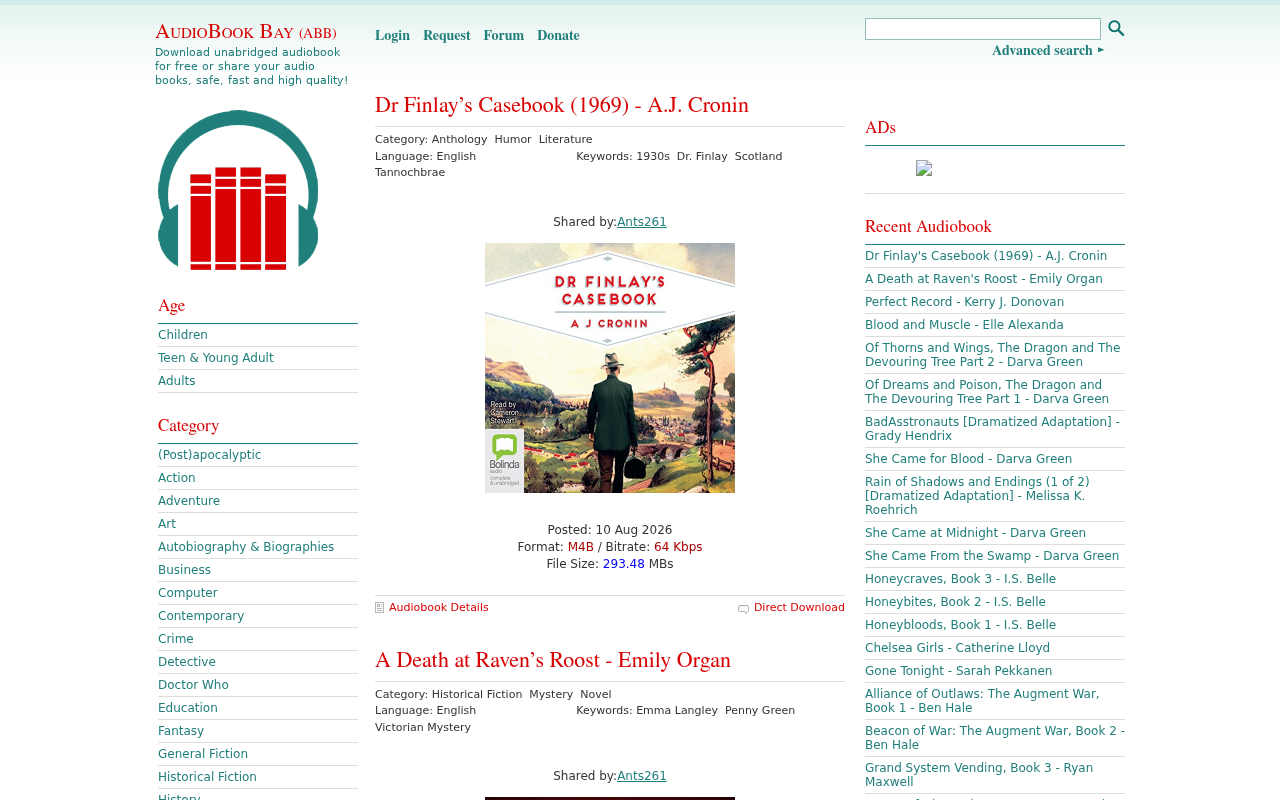Open Autobiography & Biographies category
Screen dimensions: 1280x800
pos(246,547)
